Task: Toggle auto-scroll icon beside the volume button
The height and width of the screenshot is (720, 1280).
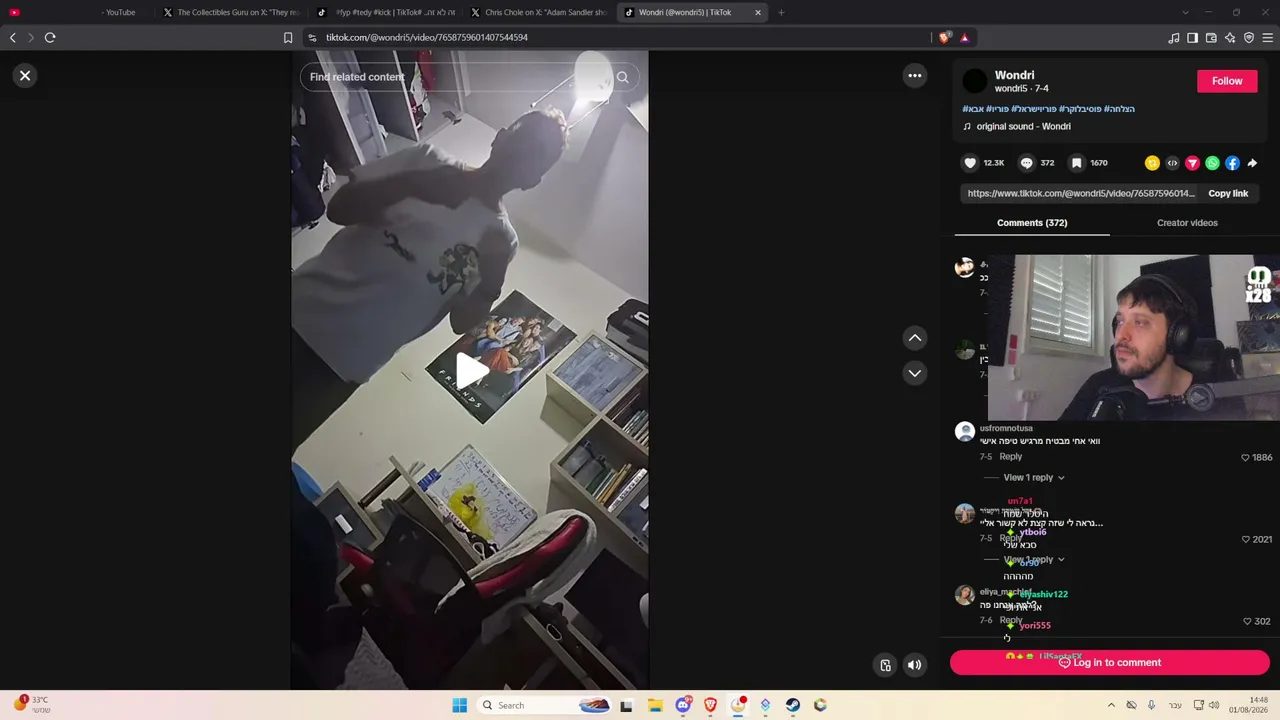Action: click(885, 665)
